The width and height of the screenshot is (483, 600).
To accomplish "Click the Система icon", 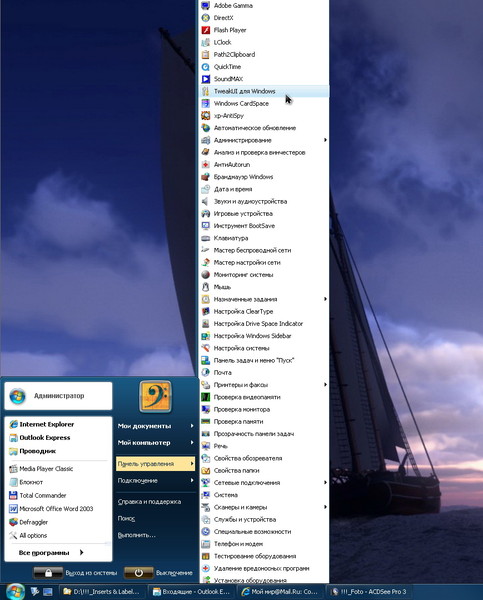I will [206, 495].
